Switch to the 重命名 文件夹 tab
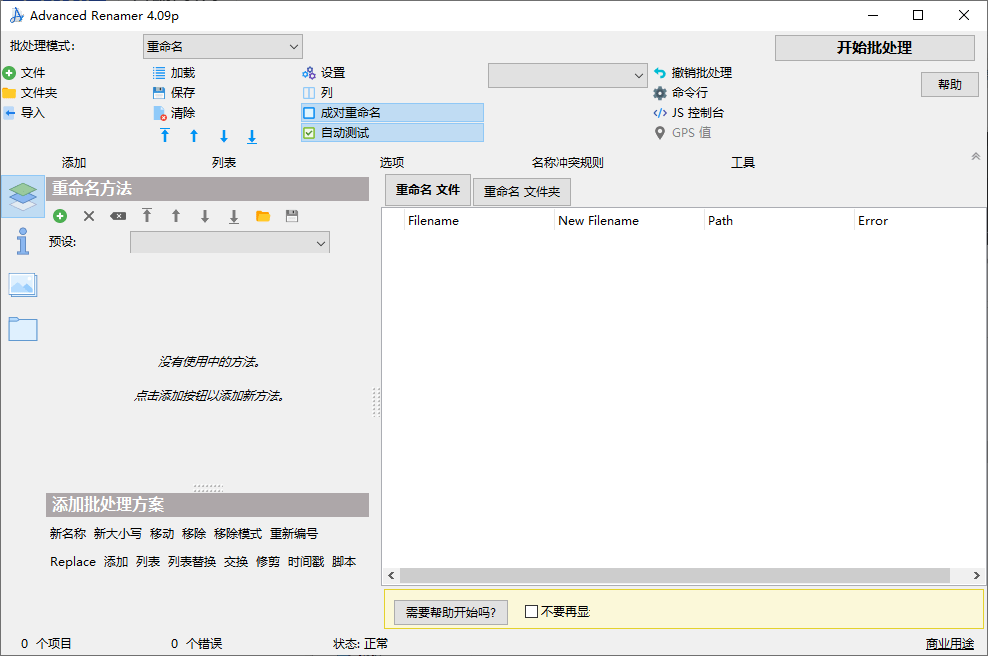Viewport: 988px width, 656px height. tap(522, 191)
